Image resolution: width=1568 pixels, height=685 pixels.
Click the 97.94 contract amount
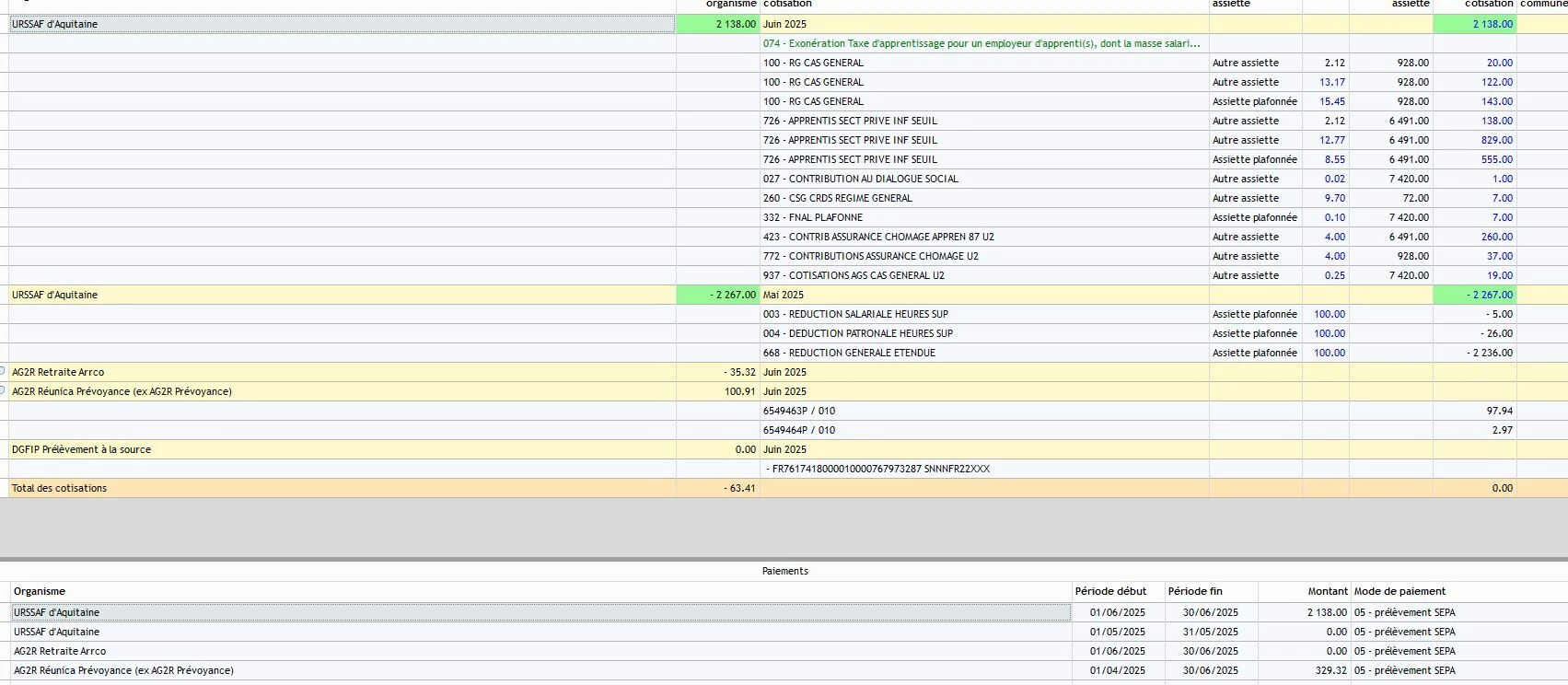(x=1500, y=411)
